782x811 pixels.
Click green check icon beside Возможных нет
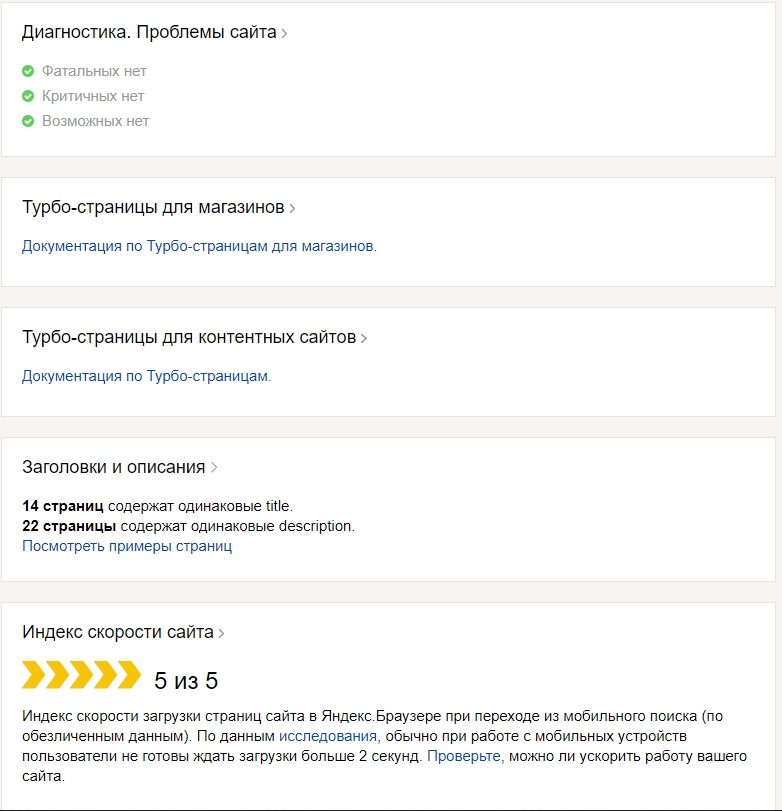coord(28,121)
